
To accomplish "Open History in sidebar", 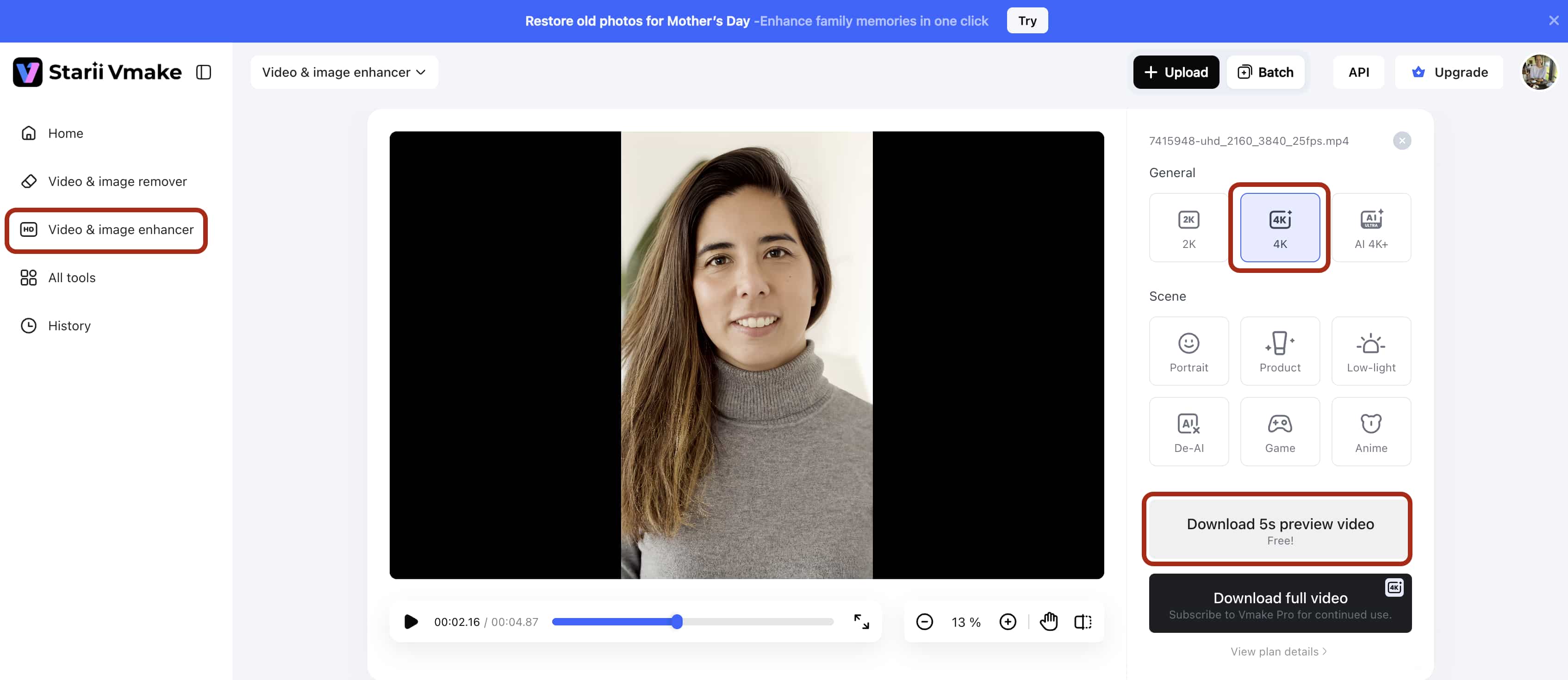I will pos(56,325).
